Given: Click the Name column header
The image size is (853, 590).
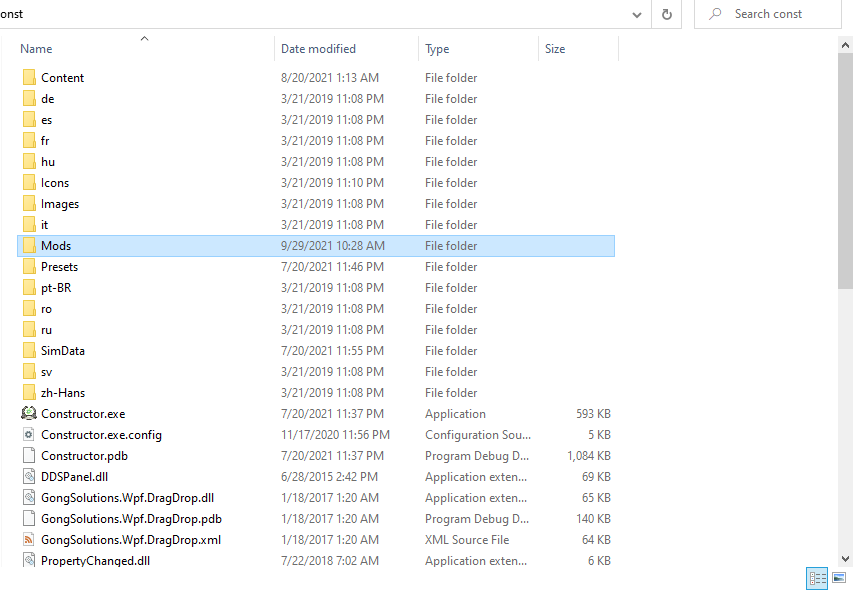Looking at the screenshot, I should pyautogui.click(x=37, y=48).
